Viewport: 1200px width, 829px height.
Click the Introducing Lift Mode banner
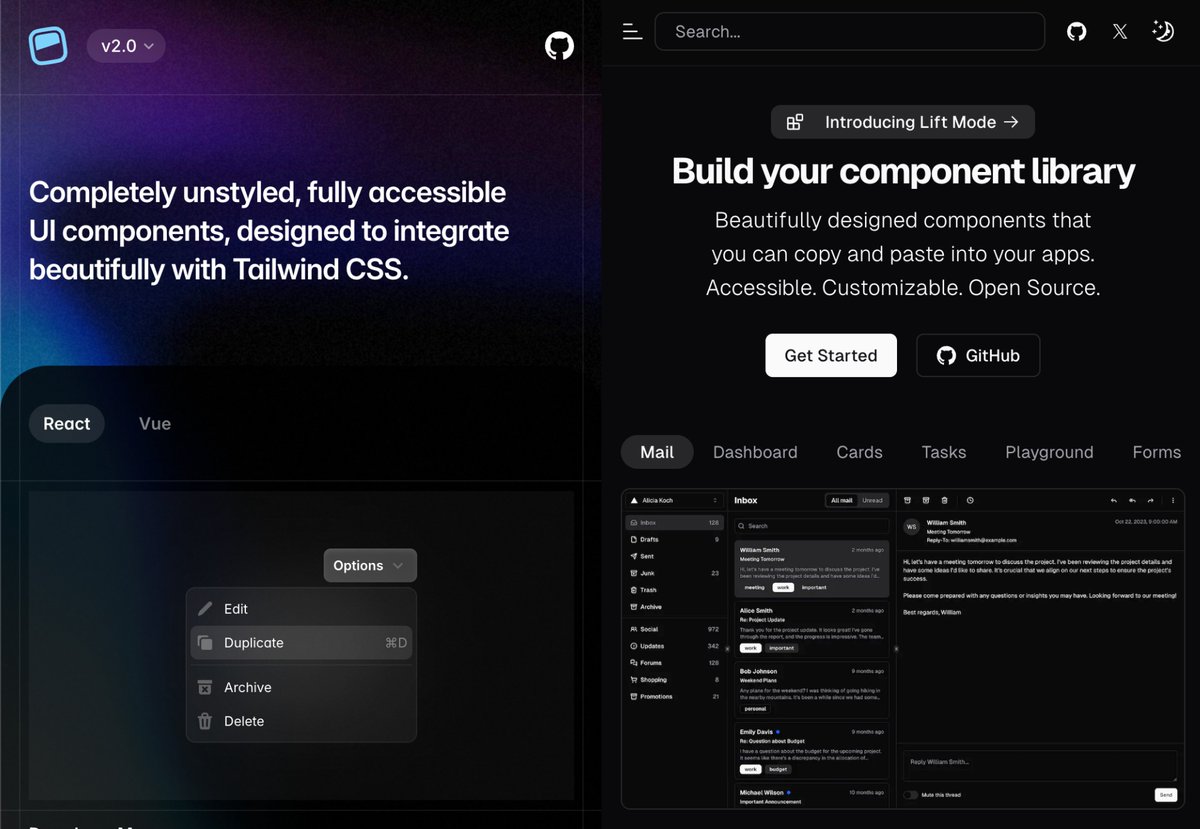pos(903,122)
